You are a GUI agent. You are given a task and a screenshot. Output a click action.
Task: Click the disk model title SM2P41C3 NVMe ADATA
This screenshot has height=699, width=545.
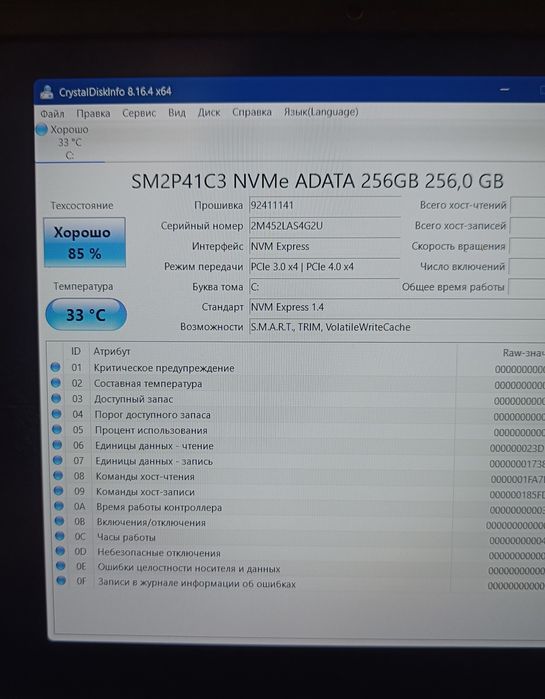pyautogui.click(x=317, y=181)
